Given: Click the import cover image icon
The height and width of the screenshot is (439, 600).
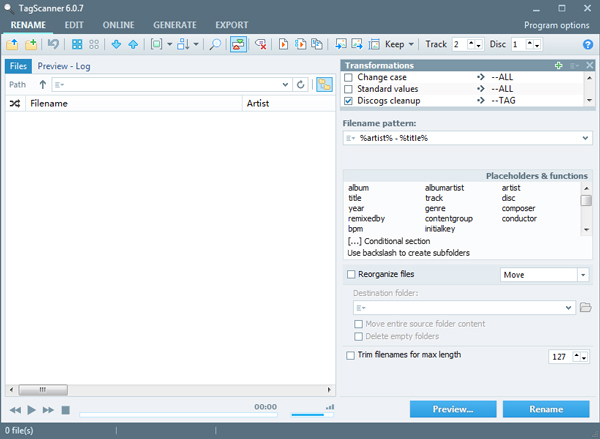Looking at the screenshot, I should pos(340,44).
